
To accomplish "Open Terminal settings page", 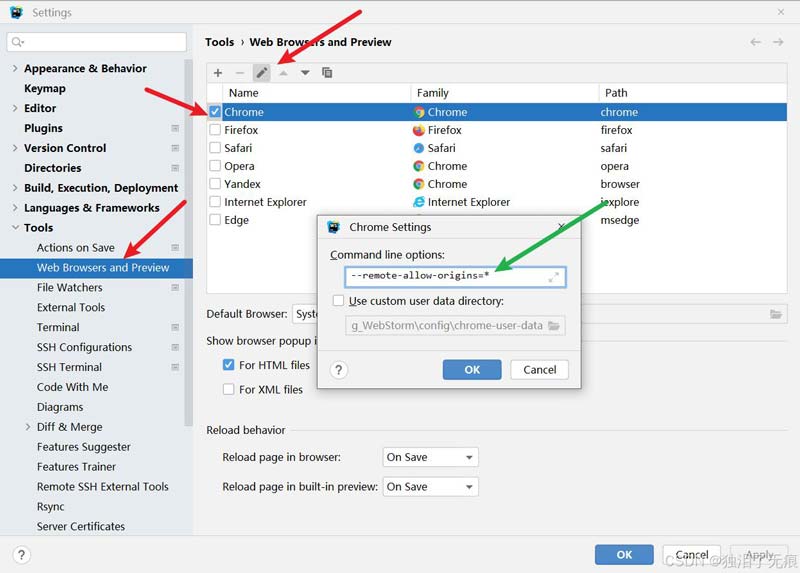I will (58, 328).
